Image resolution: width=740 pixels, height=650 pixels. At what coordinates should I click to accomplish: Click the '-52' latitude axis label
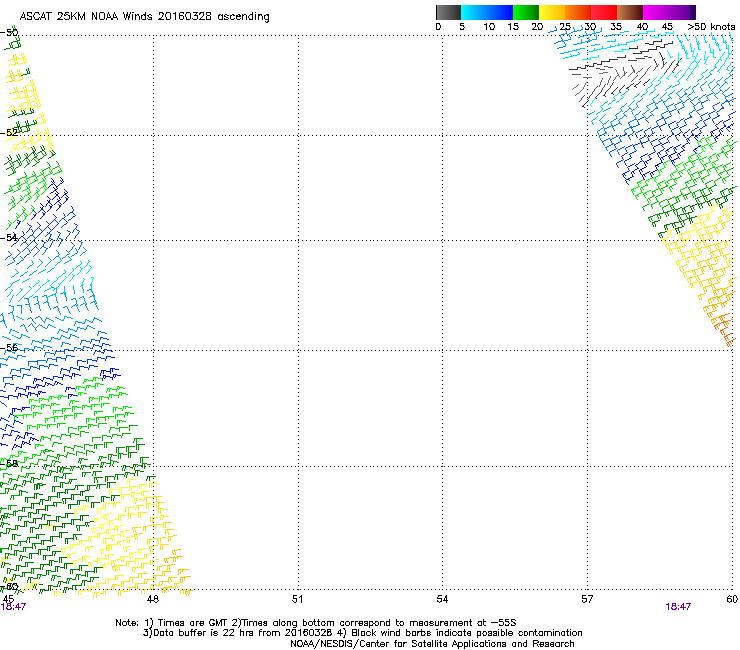tap(9, 133)
